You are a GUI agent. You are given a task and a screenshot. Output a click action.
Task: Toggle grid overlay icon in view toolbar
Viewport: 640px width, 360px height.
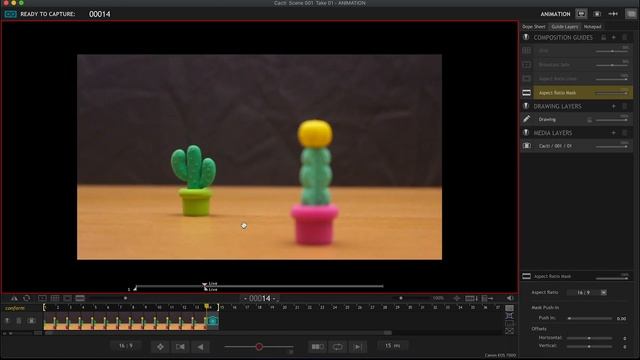[55, 298]
